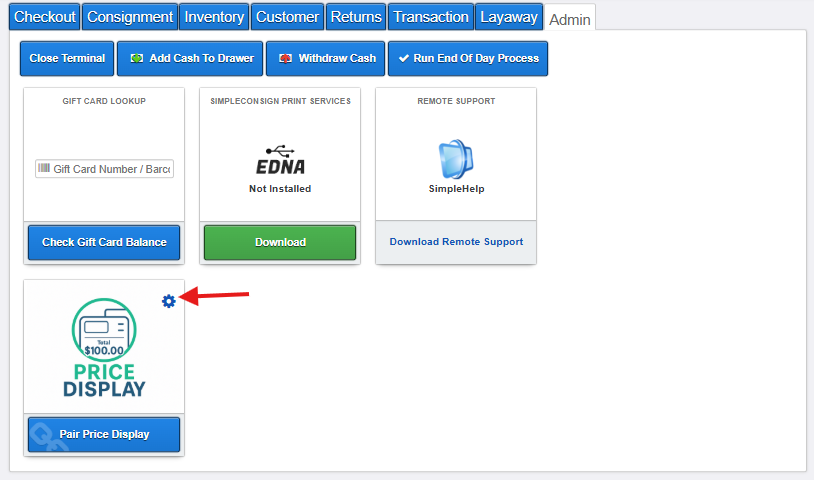Click the Price Display logo image
The width and height of the screenshot is (814, 480).
point(104,348)
